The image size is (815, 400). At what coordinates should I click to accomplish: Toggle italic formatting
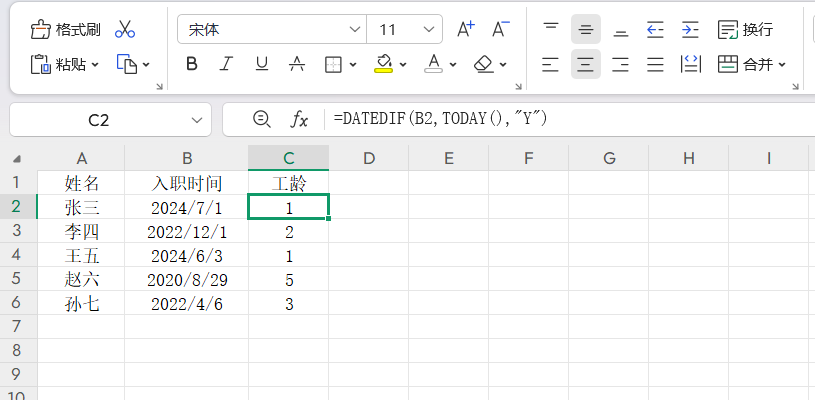coord(227,65)
